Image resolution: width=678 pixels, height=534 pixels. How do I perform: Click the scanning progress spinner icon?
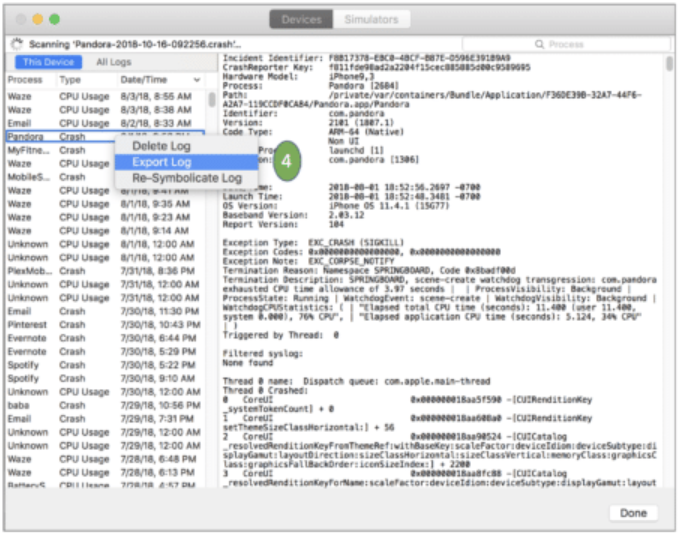pyautogui.click(x=15, y=45)
